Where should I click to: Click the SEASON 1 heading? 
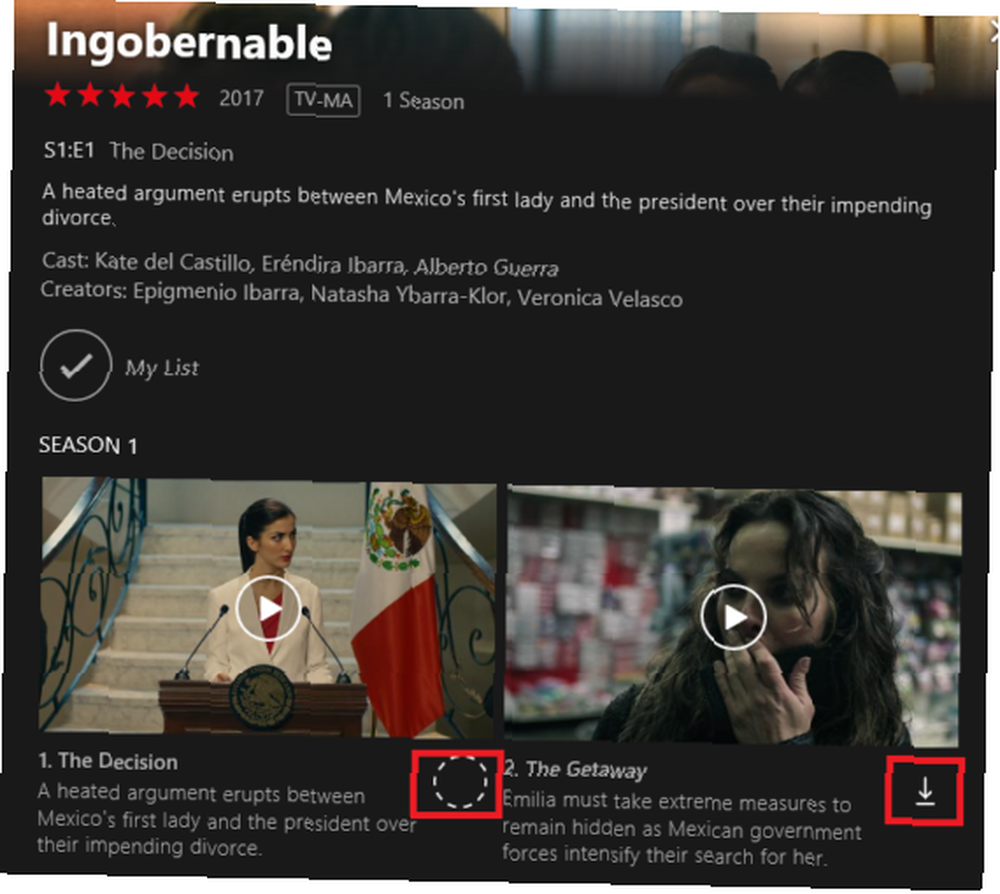pyautogui.click(x=88, y=445)
